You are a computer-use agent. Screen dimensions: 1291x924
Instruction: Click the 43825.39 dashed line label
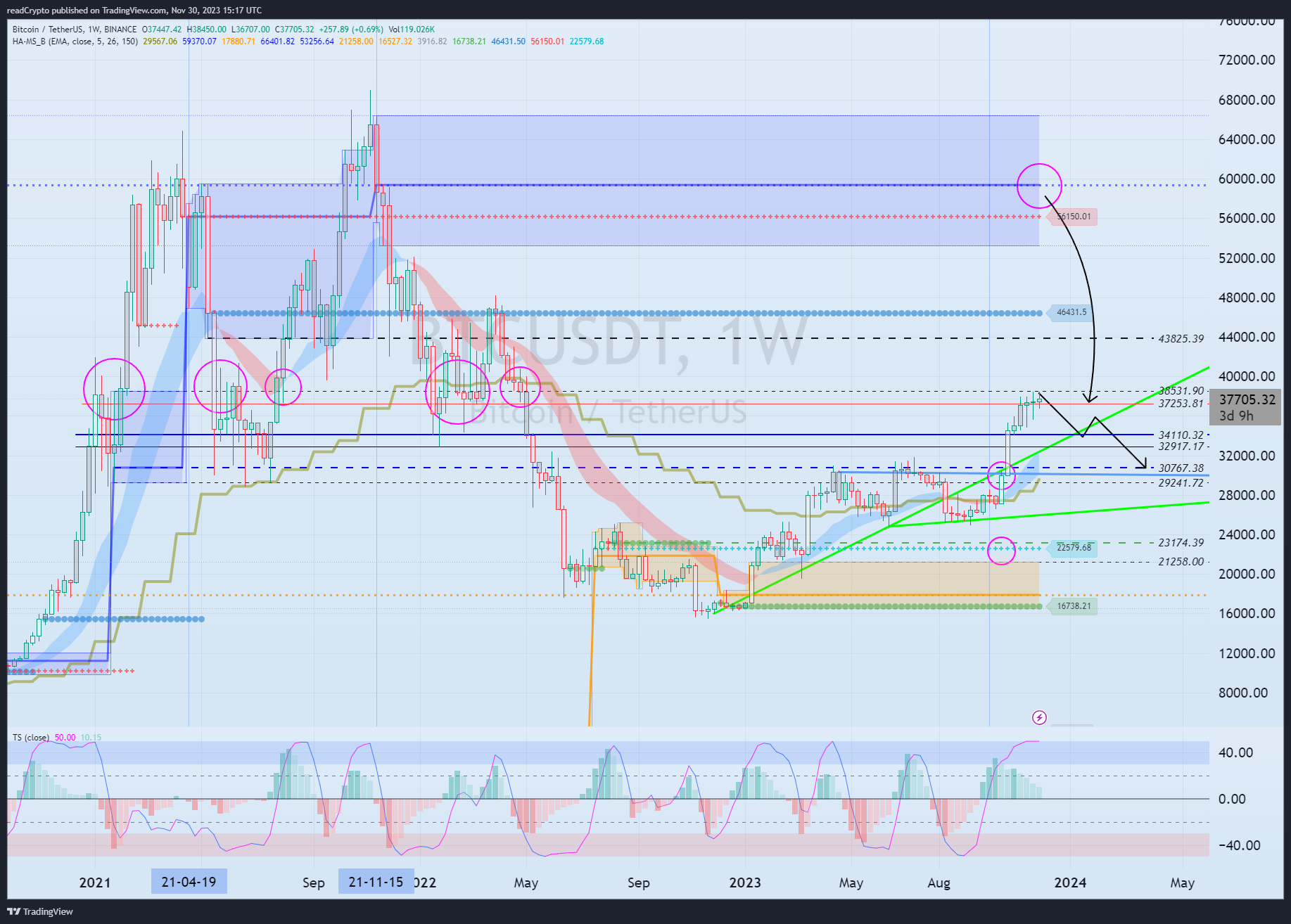click(1181, 339)
